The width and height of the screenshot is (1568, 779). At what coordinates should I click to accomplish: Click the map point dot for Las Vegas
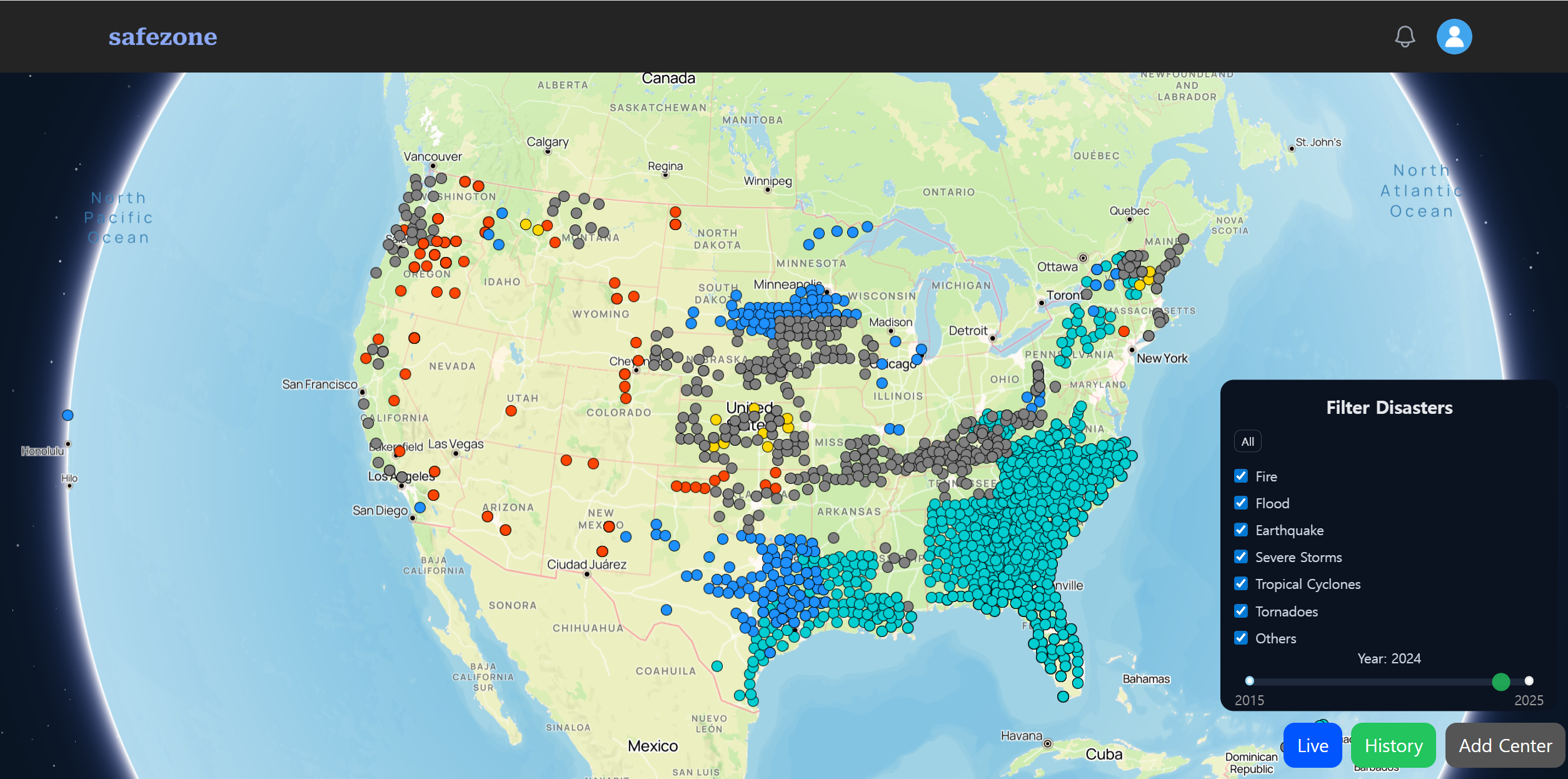tap(456, 453)
